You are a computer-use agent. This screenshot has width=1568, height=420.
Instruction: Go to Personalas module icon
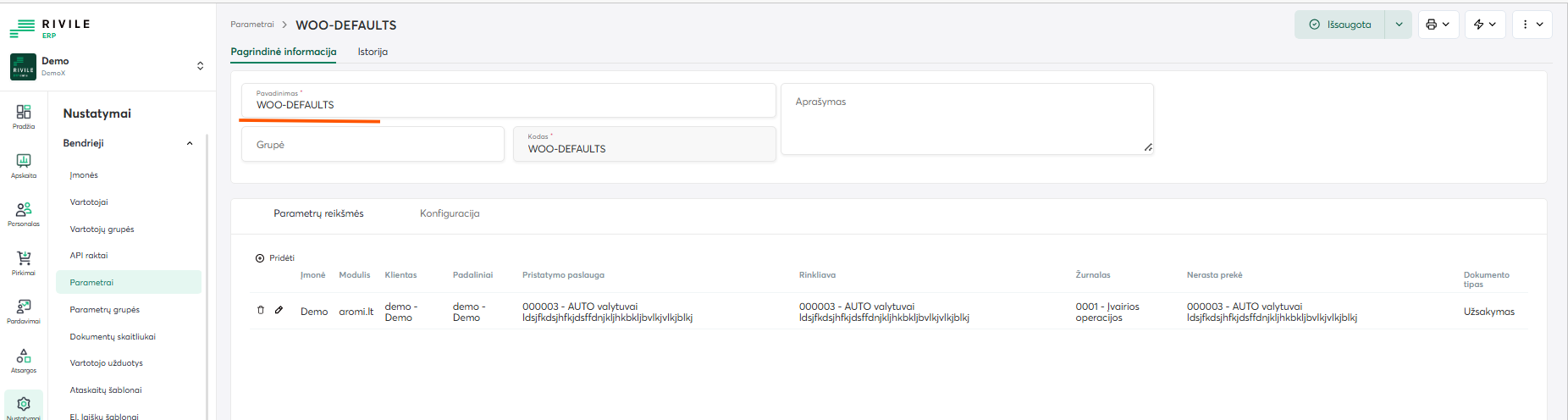click(24, 213)
